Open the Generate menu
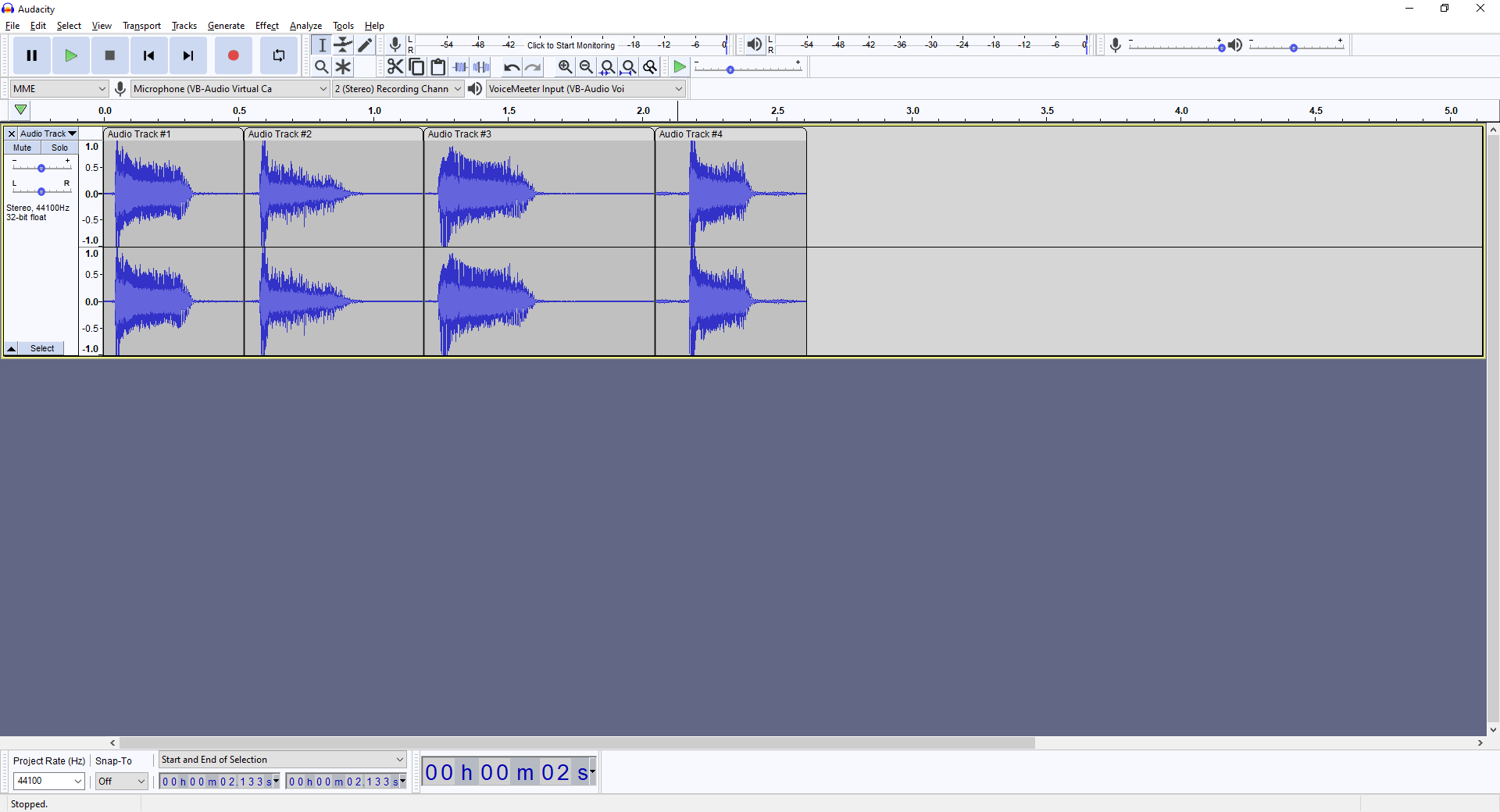This screenshot has height=812, width=1500. pyautogui.click(x=226, y=26)
